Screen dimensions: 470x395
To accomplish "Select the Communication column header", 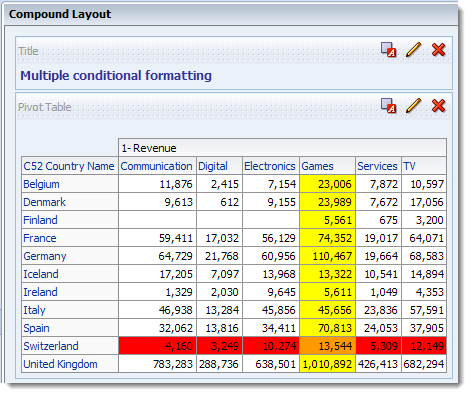I will 156,166.
